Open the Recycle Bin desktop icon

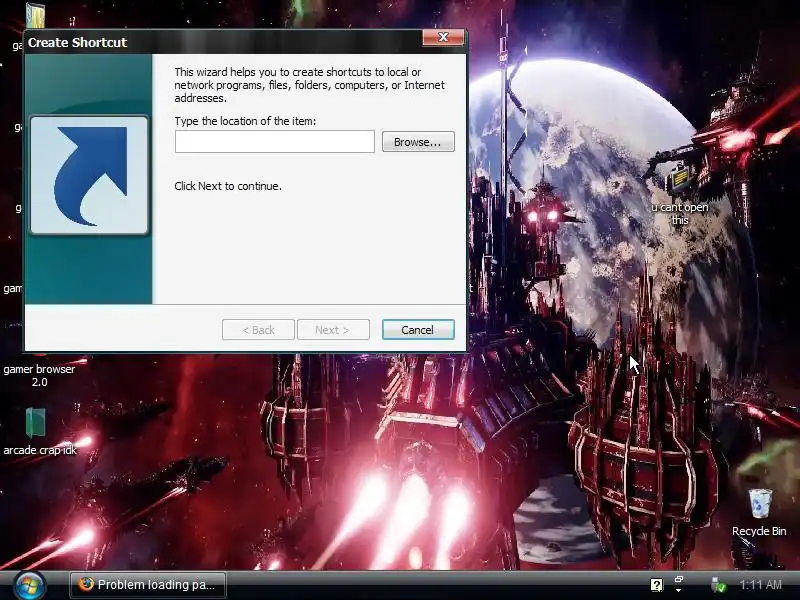(760, 512)
